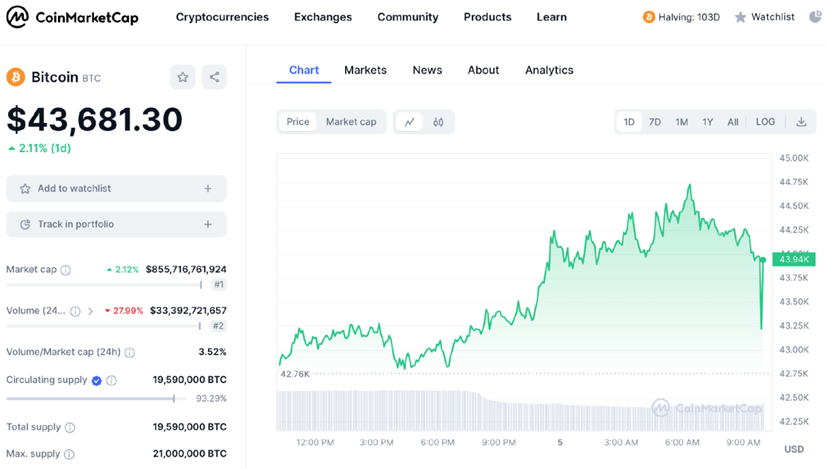Screen dimensions: 825x469
Task: Click the 2.11% (1d) change text
Action: [39, 148]
